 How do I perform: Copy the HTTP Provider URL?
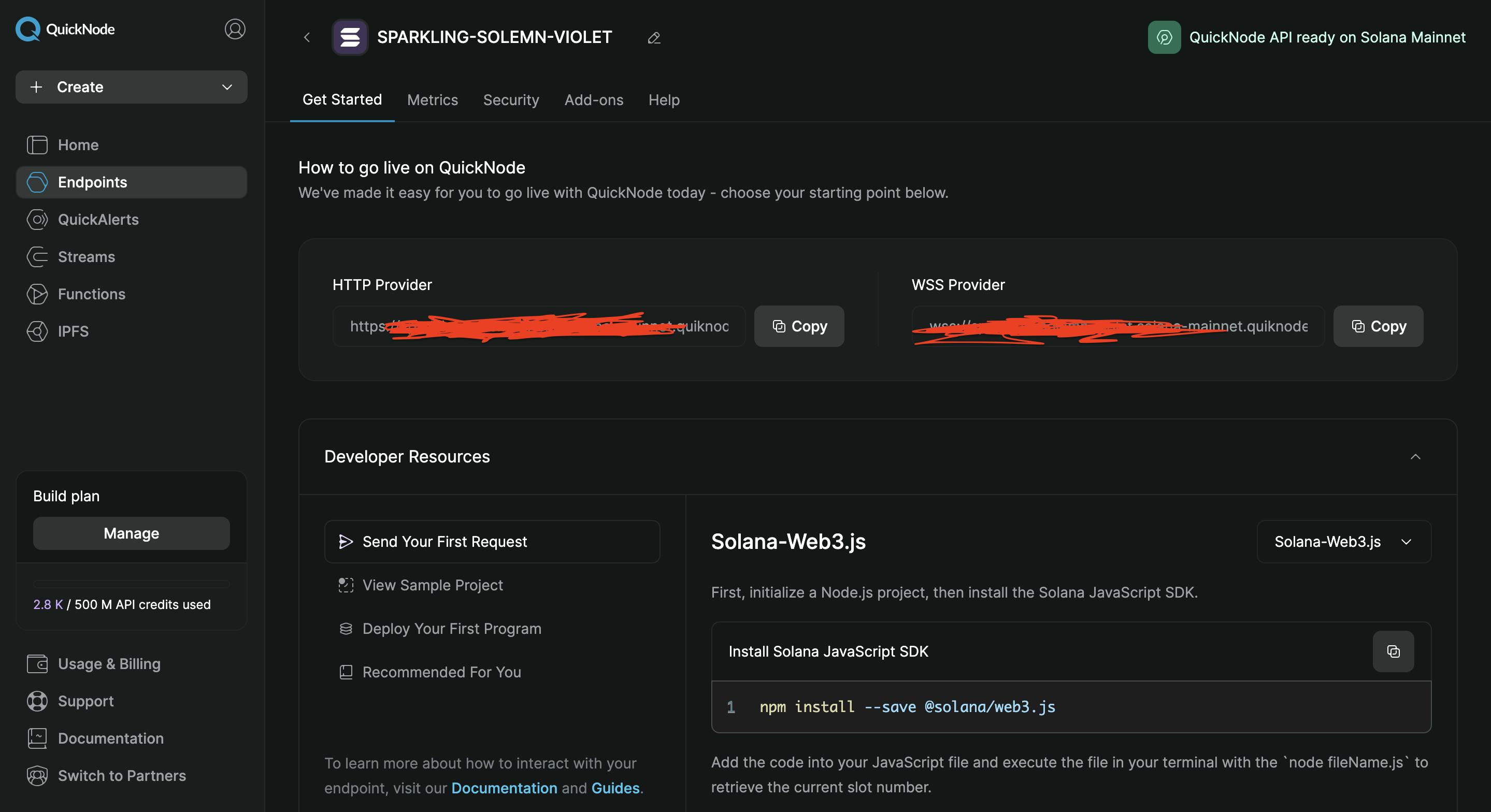(x=799, y=326)
